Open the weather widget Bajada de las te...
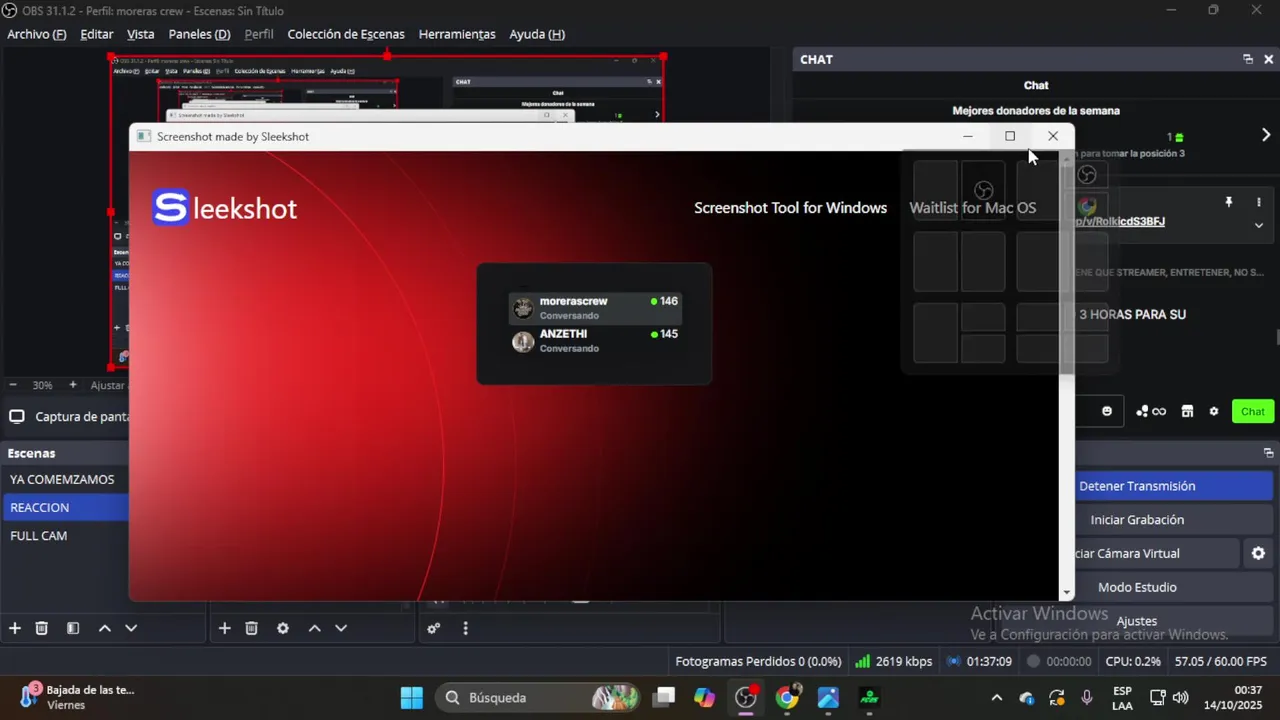The height and width of the screenshot is (720, 1280). click(78, 697)
